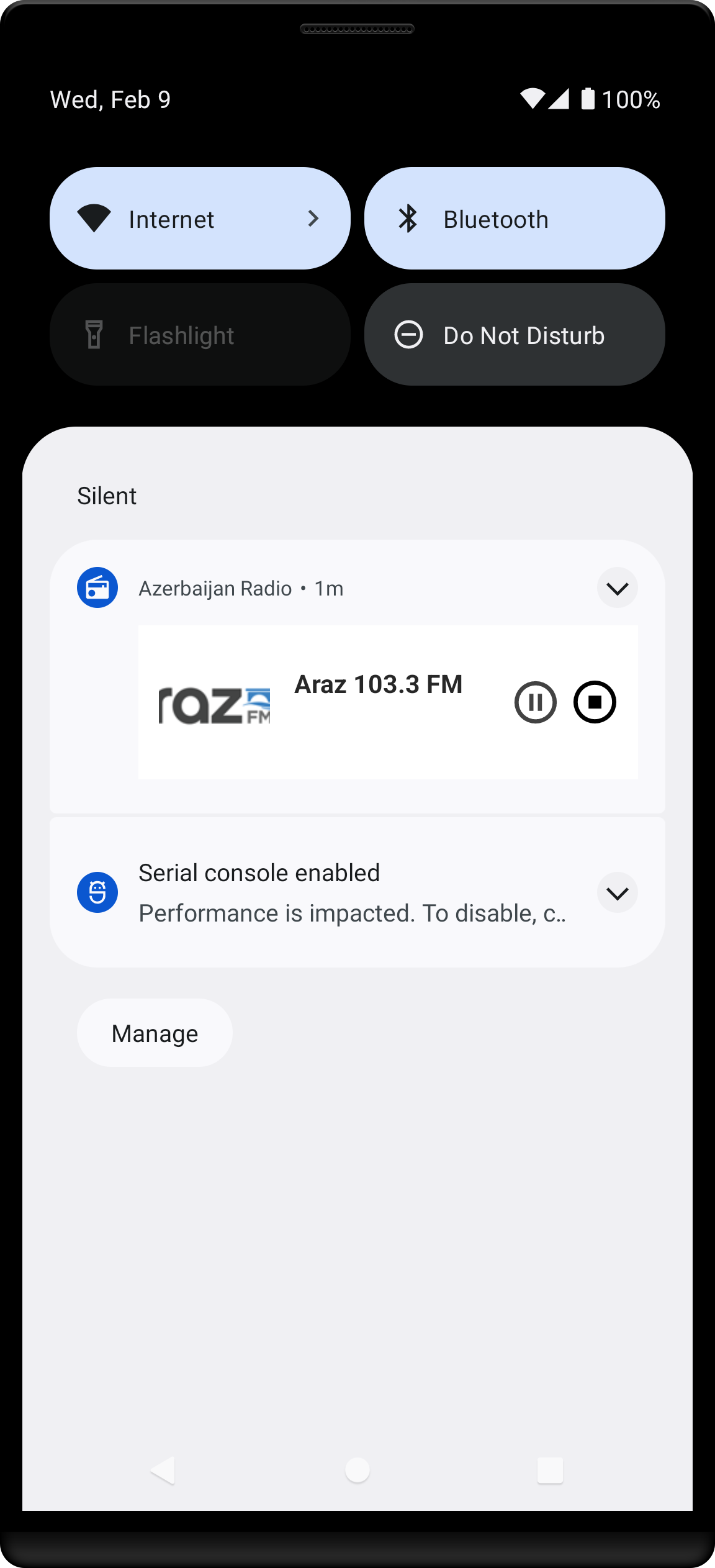
Task: Tap the Bluetooth symbol icon
Action: pos(408,219)
